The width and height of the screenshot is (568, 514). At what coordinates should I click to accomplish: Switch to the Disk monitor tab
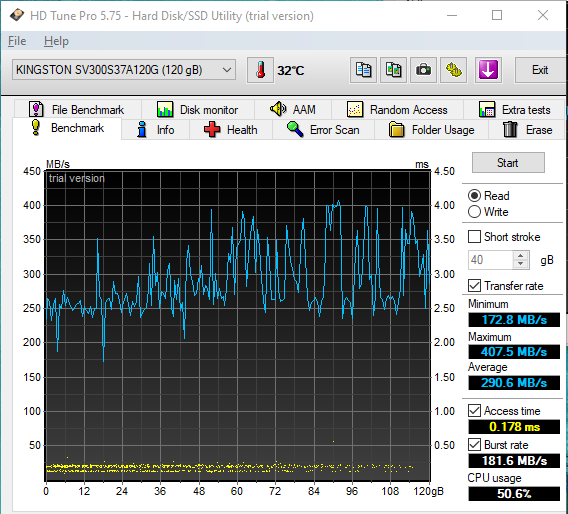pyautogui.click(x=198, y=109)
